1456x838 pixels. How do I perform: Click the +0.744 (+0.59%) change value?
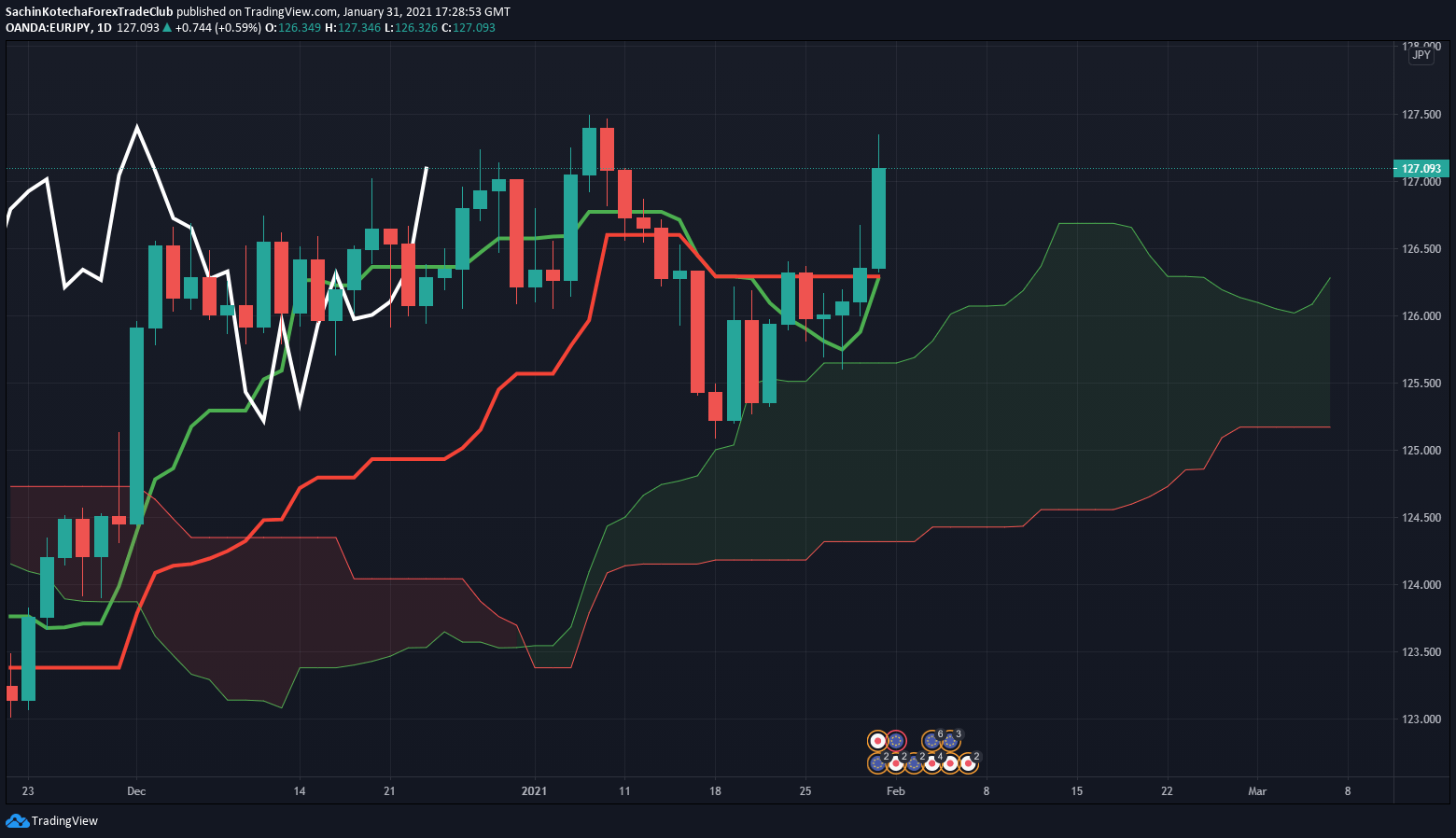[x=218, y=28]
